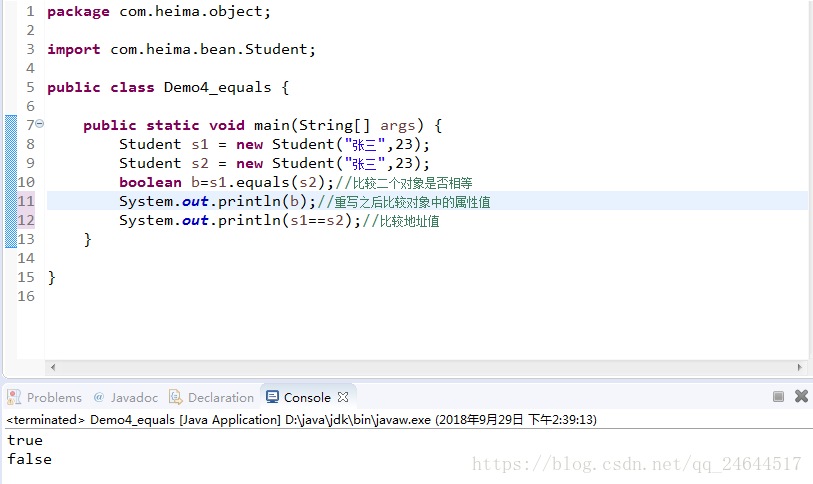Click the horizontal scrollbar right arrow
The width and height of the screenshot is (813, 484).
pyautogui.click(x=800, y=367)
